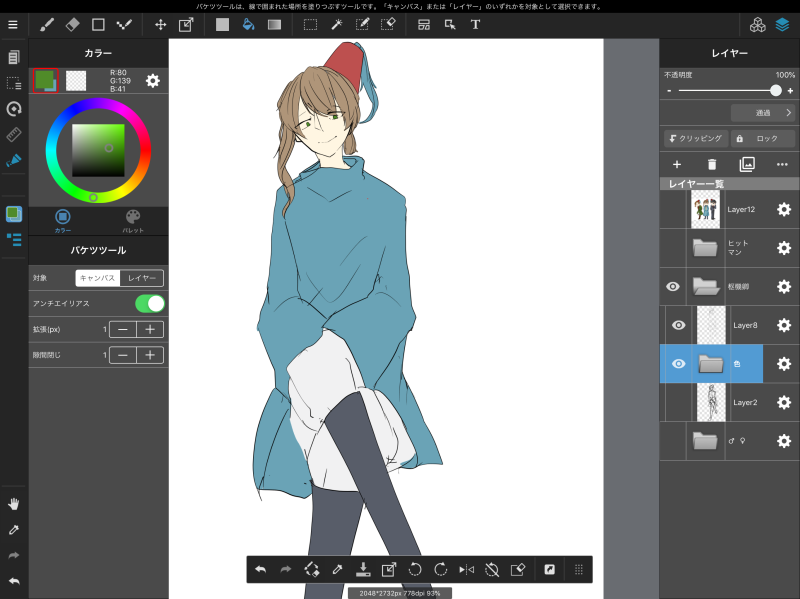Open the materials cubes panel
Viewport: 800px width, 599px height.
point(758,24)
